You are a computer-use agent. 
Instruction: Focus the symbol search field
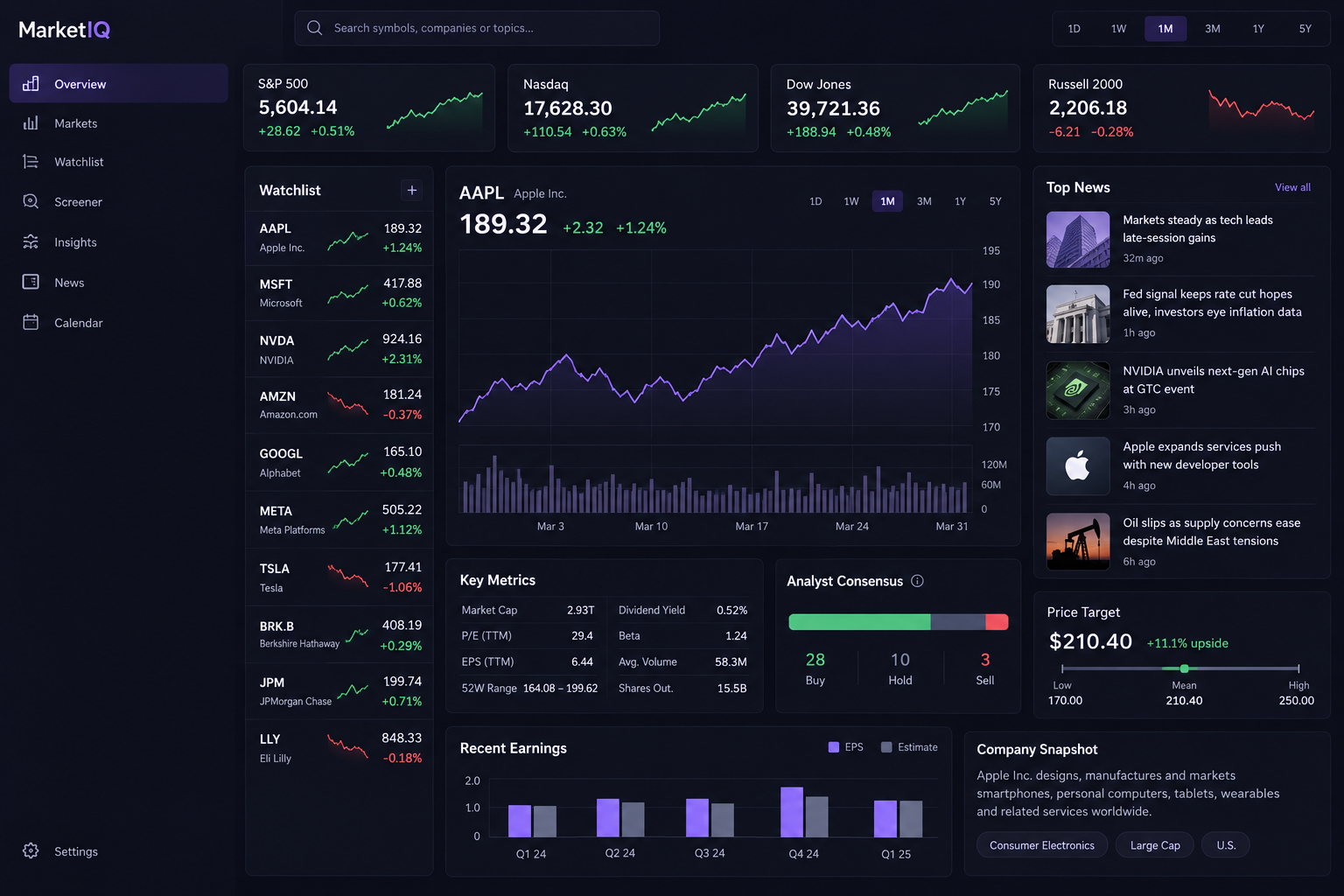pos(477,28)
